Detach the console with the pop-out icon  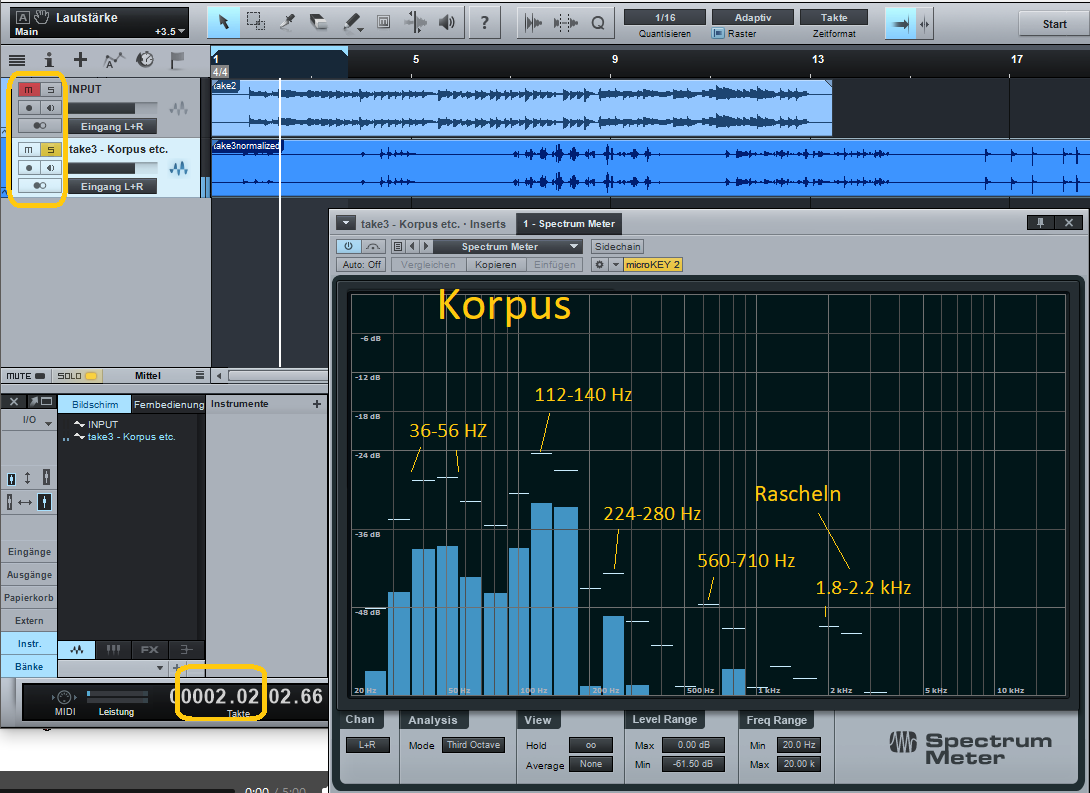click(41, 402)
